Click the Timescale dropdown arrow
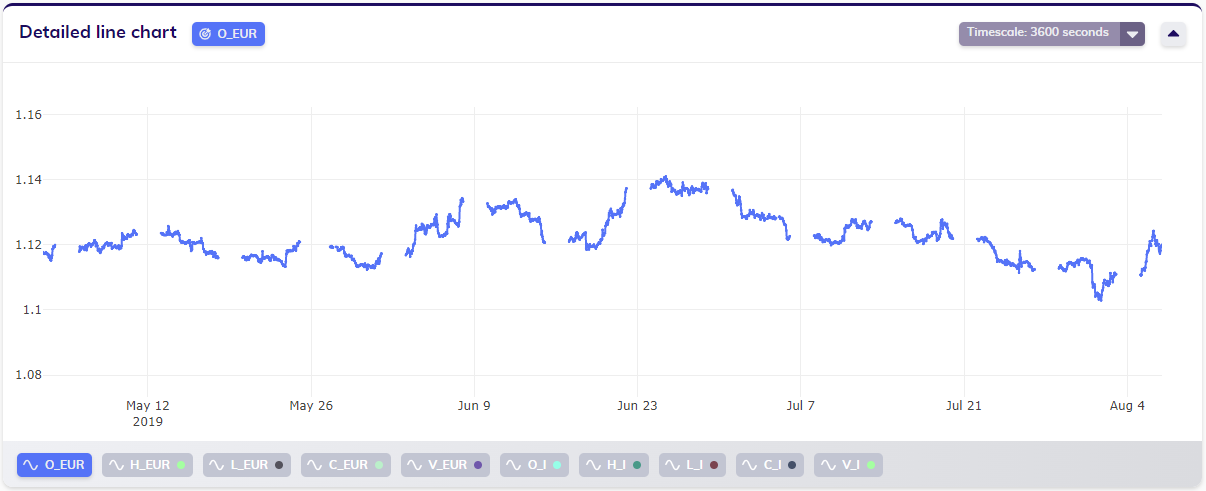This screenshot has width=1206, height=491. (x=1132, y=34)
